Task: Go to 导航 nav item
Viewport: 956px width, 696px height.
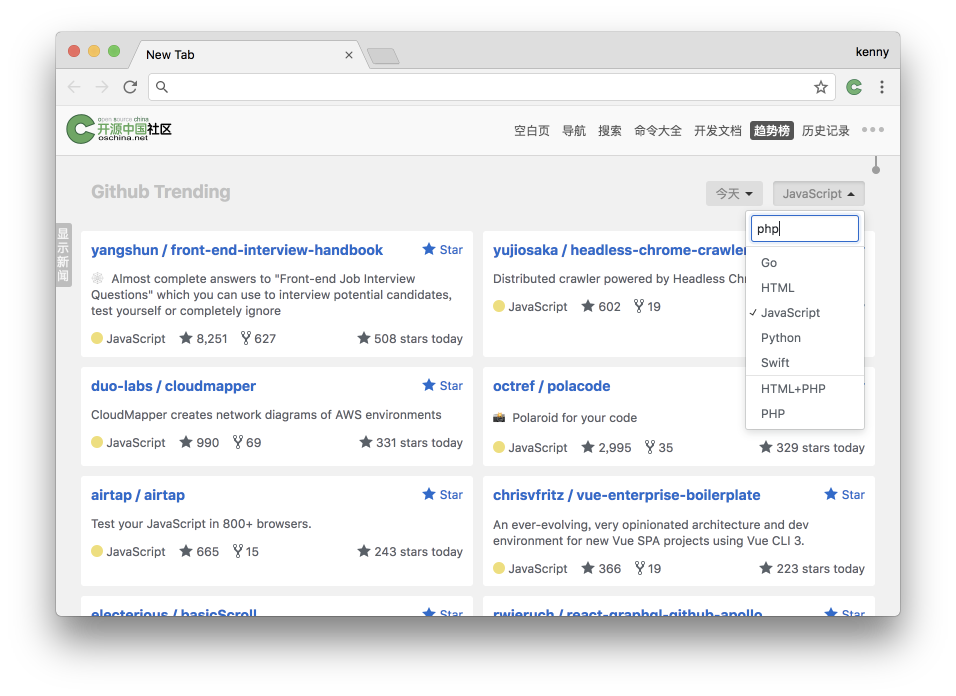Action: [574, 130]
